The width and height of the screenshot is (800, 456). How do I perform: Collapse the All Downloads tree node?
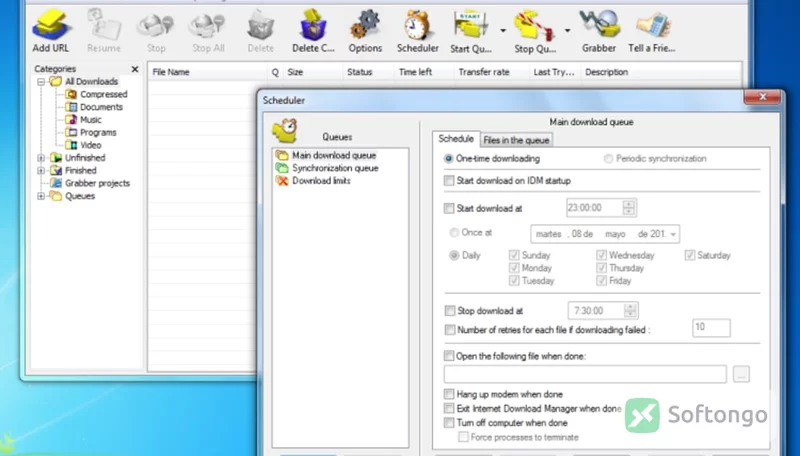click(41, 82)
